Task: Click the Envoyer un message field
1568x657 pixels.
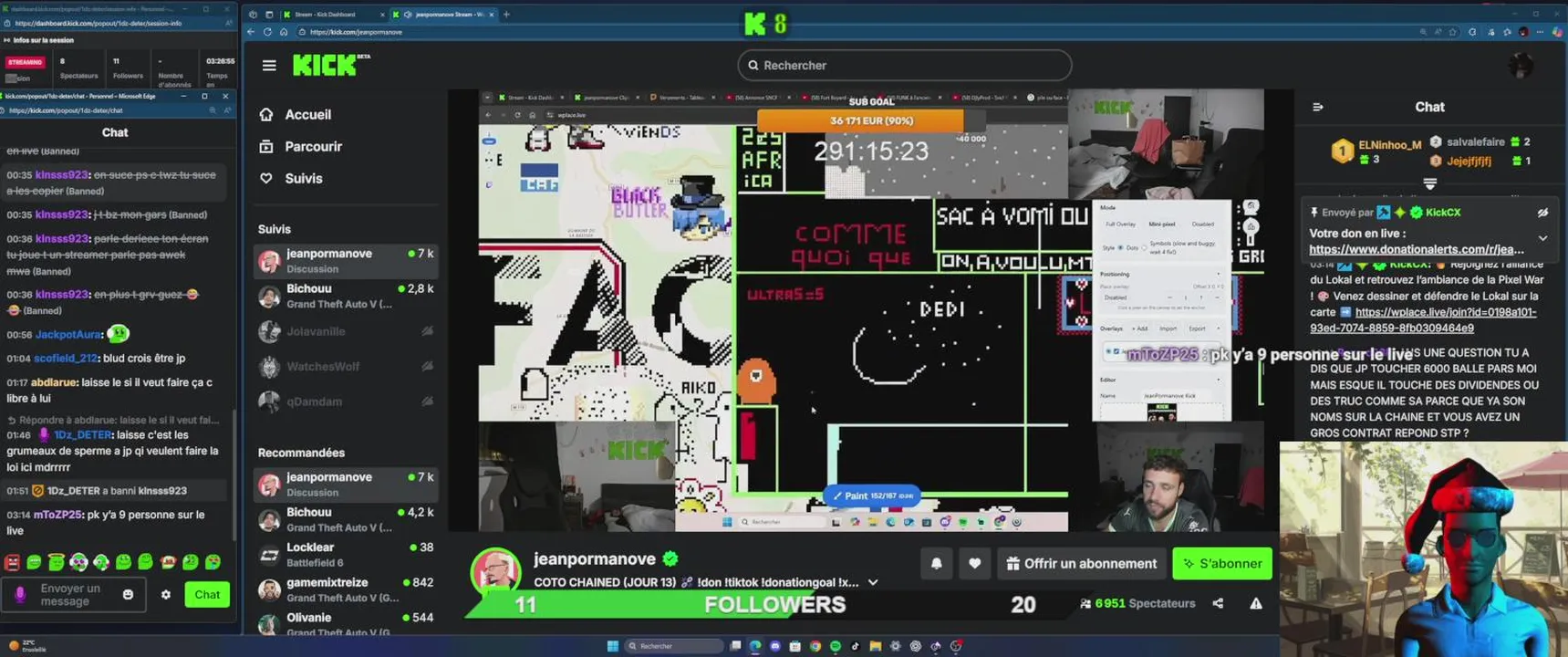Action: [74, 595]
